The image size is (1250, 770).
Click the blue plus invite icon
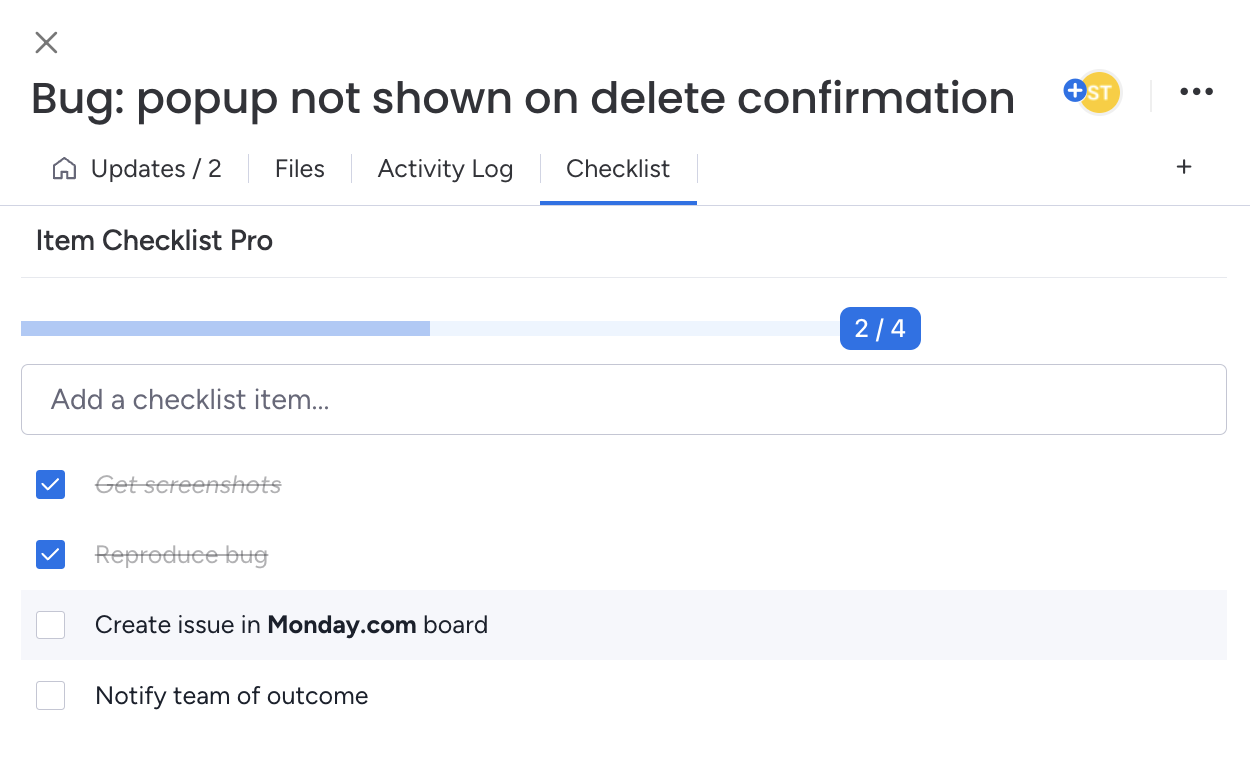click(x=1074, y=91)
